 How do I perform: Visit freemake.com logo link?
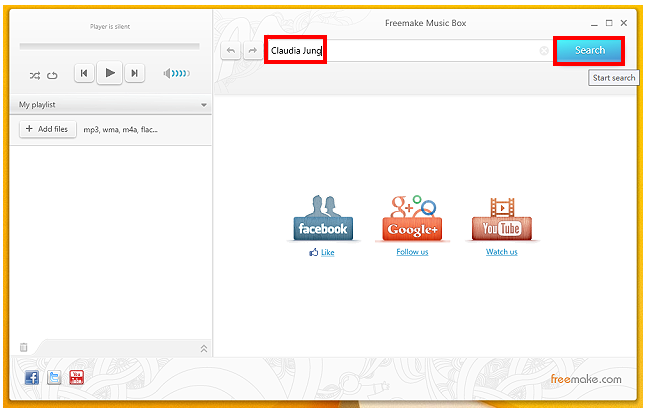(x=586, y=379)
